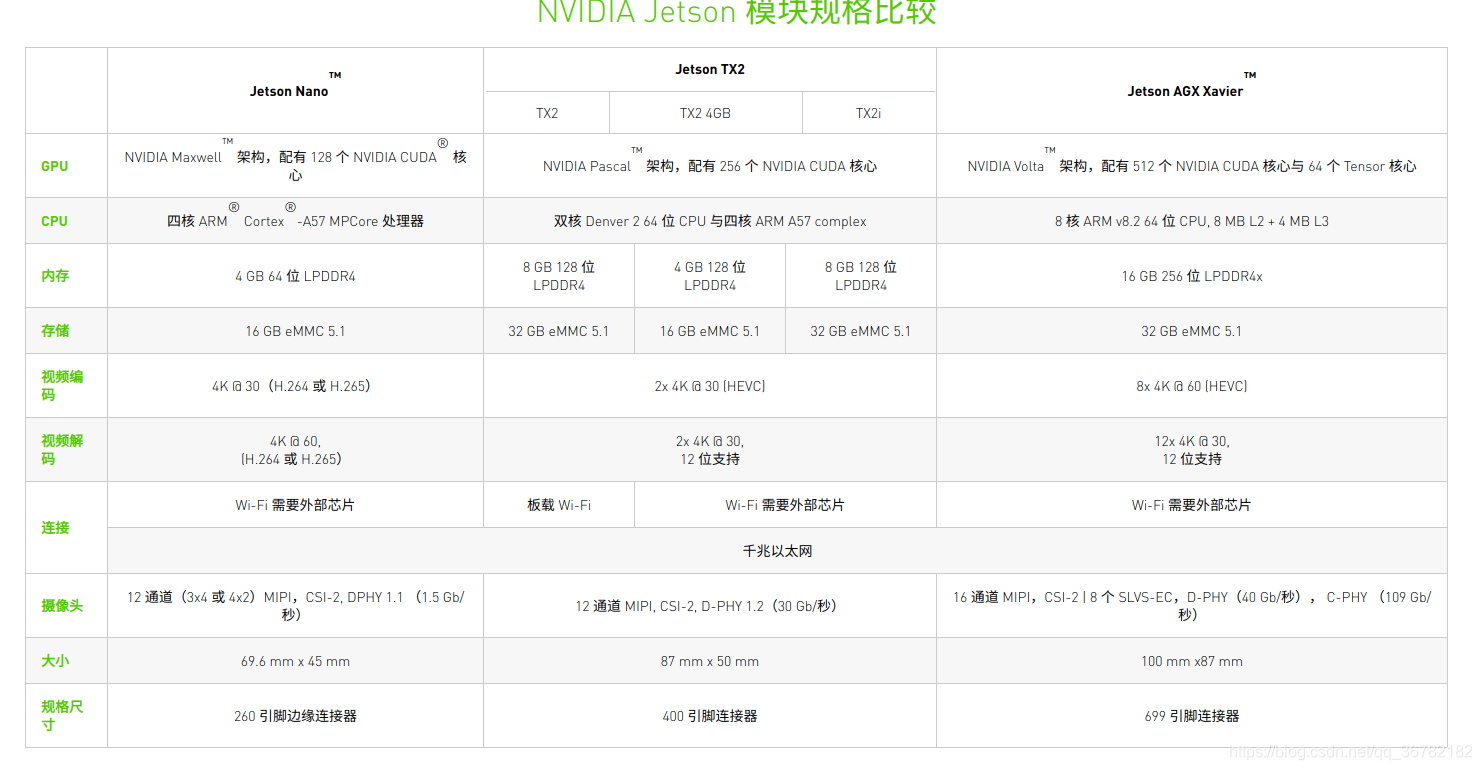The width and height of the screenshot is (1482, 770).
Task: Click AGX Xavier's Wi-Fi 需要外部芯片 cell
Action: point(1192,505)
